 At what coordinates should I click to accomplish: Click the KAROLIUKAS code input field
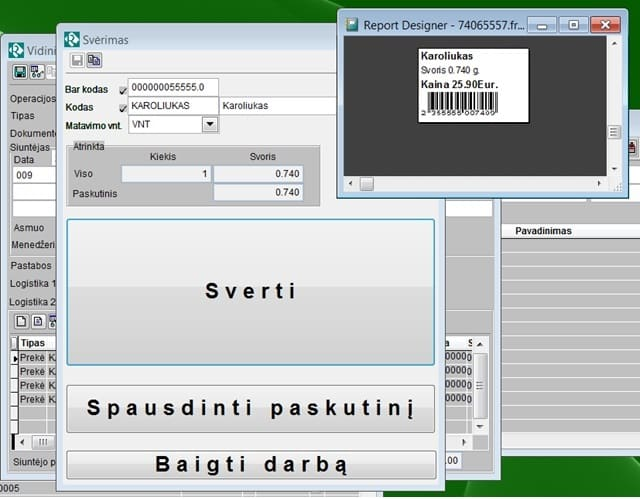pyautogui.click(x=173, y=106)
